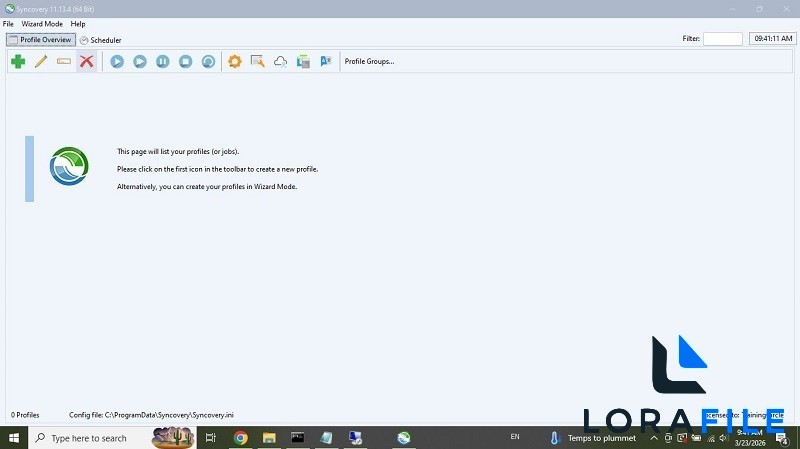Click the EN language indicator
The height and width of the screenshot is (449, 800).
click(515, 437)
